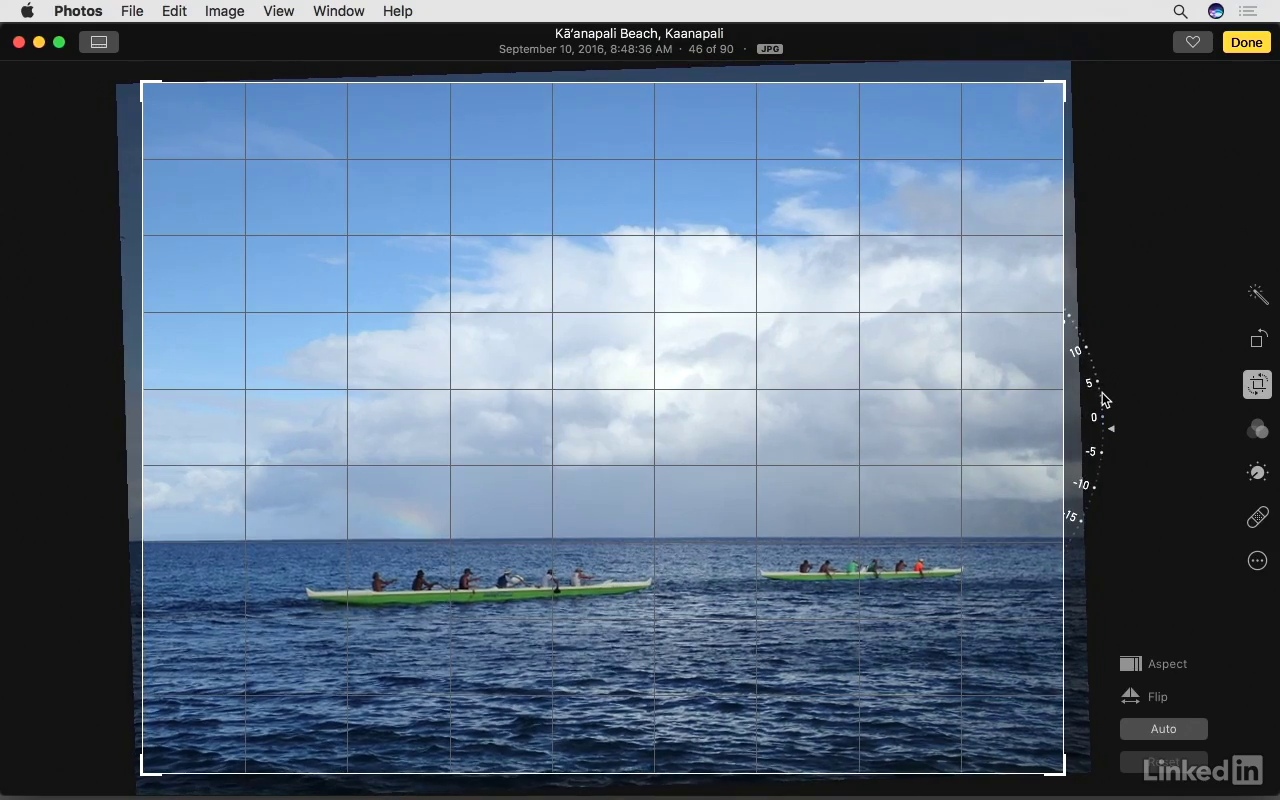
Task: Click the green fullscreen window button
Action: [59, 42]
